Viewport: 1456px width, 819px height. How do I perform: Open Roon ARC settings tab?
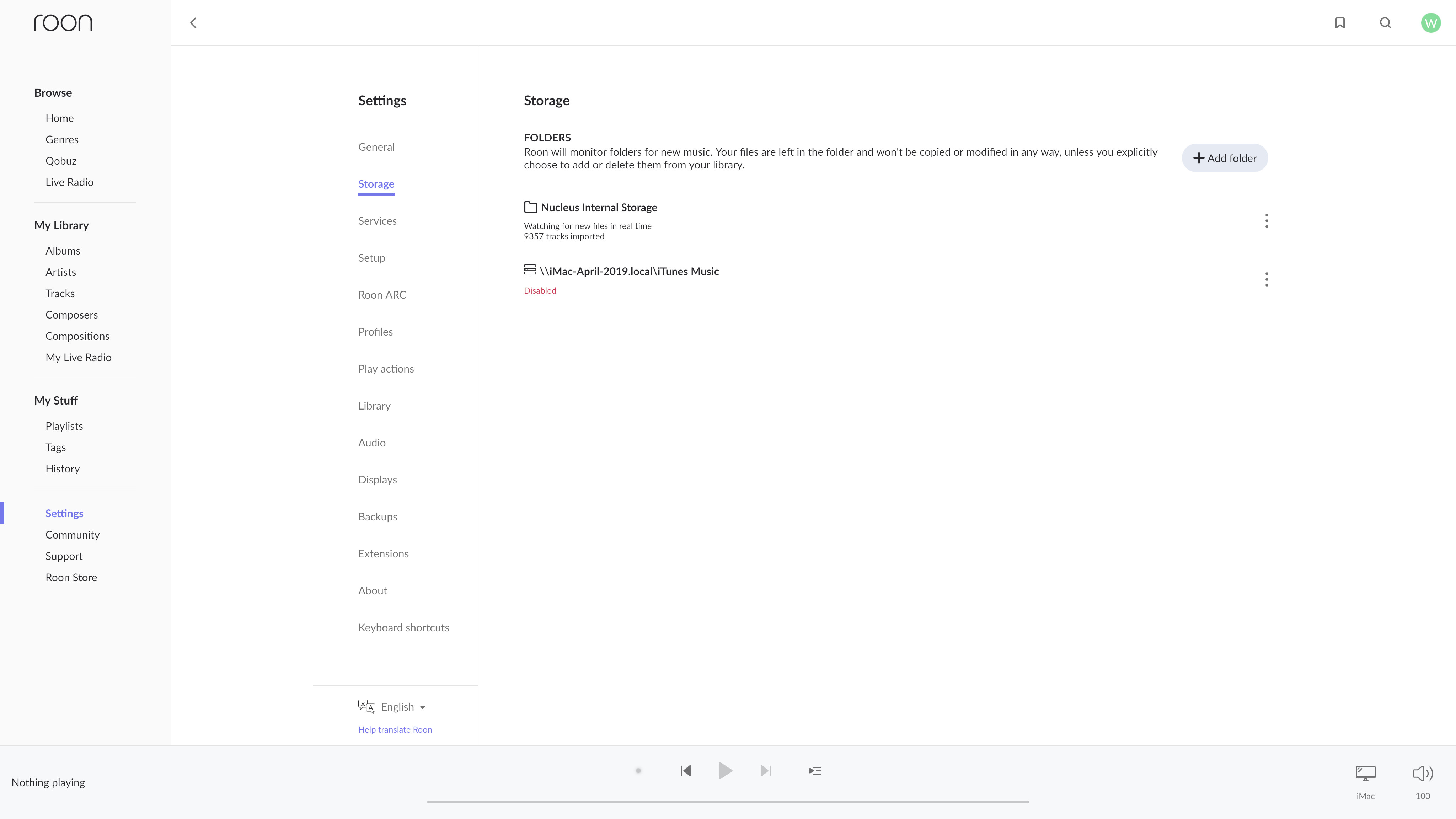382,294
